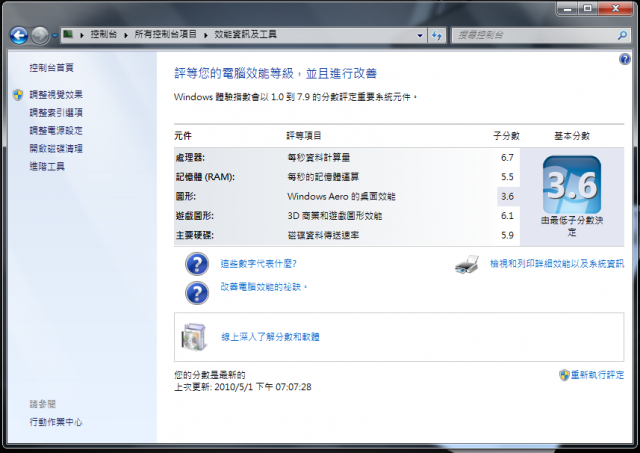Open 改善電腦效能的祕訣 link
The image size is (640, 453).
coord(263,287)
